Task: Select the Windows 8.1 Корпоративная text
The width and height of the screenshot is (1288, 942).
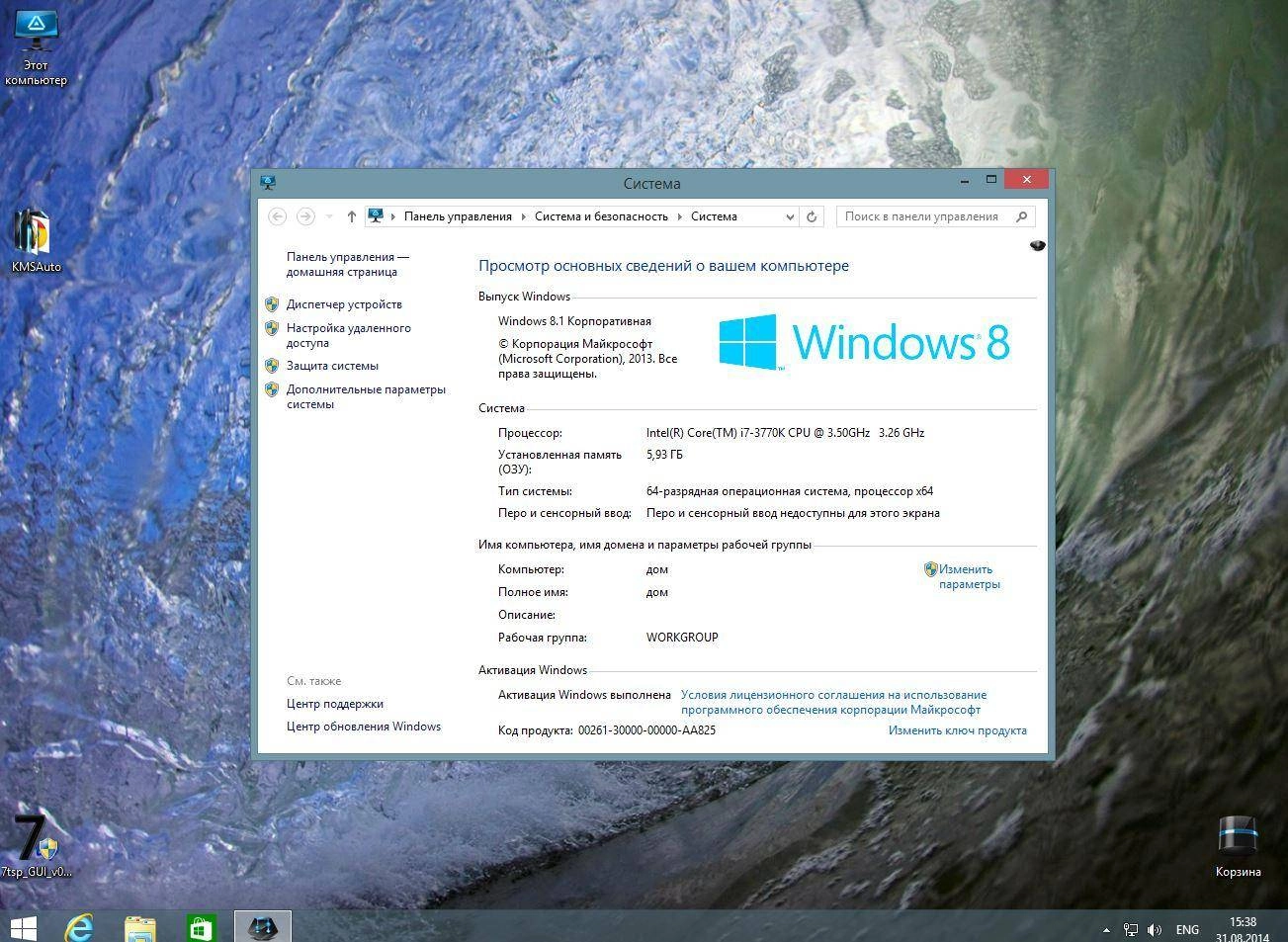Action: pyautogui.click(x=574, y=321)
